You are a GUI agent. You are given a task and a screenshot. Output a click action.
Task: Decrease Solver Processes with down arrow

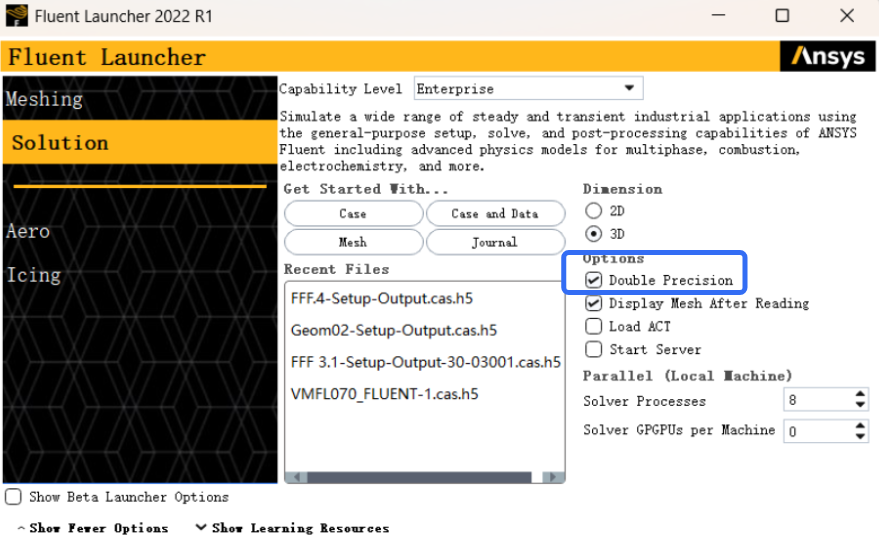coord(861,405)
